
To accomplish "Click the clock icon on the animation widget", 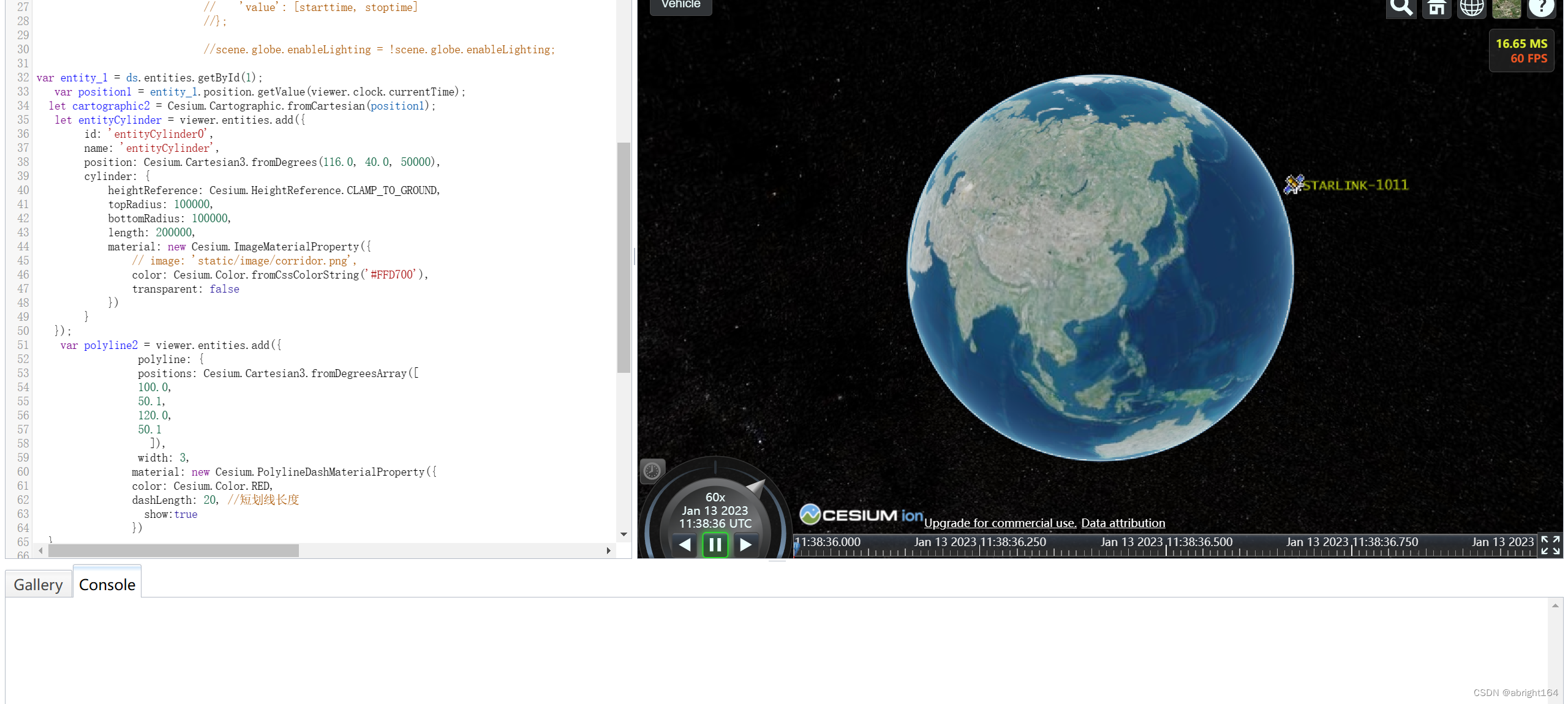I will tap(652, 471).
